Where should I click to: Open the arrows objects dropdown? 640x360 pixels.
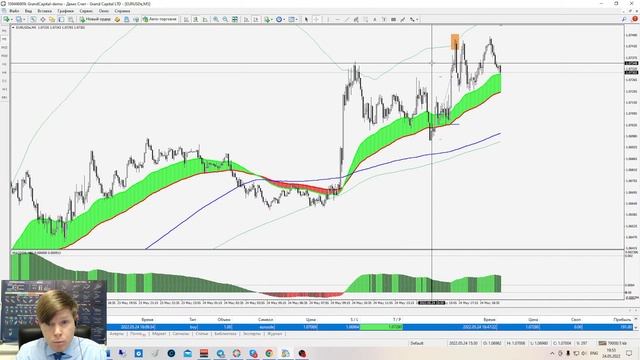413,19
